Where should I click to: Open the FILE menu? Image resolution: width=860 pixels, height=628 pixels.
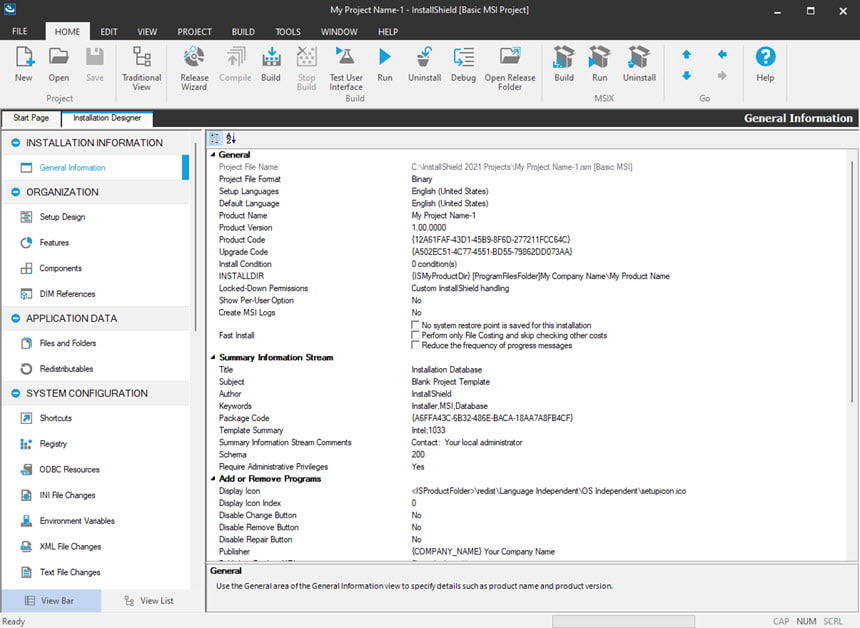pyautogui.click(x=20, y=31)
